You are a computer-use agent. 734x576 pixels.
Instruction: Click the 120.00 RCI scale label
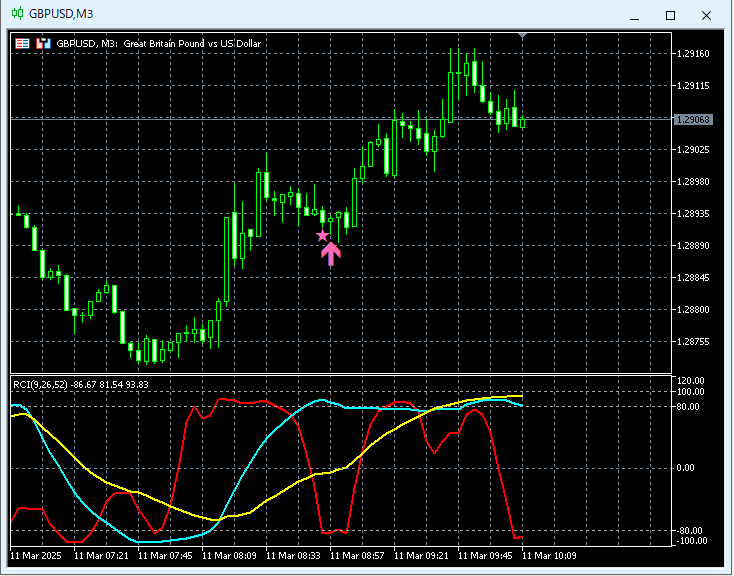pos(691,381)
